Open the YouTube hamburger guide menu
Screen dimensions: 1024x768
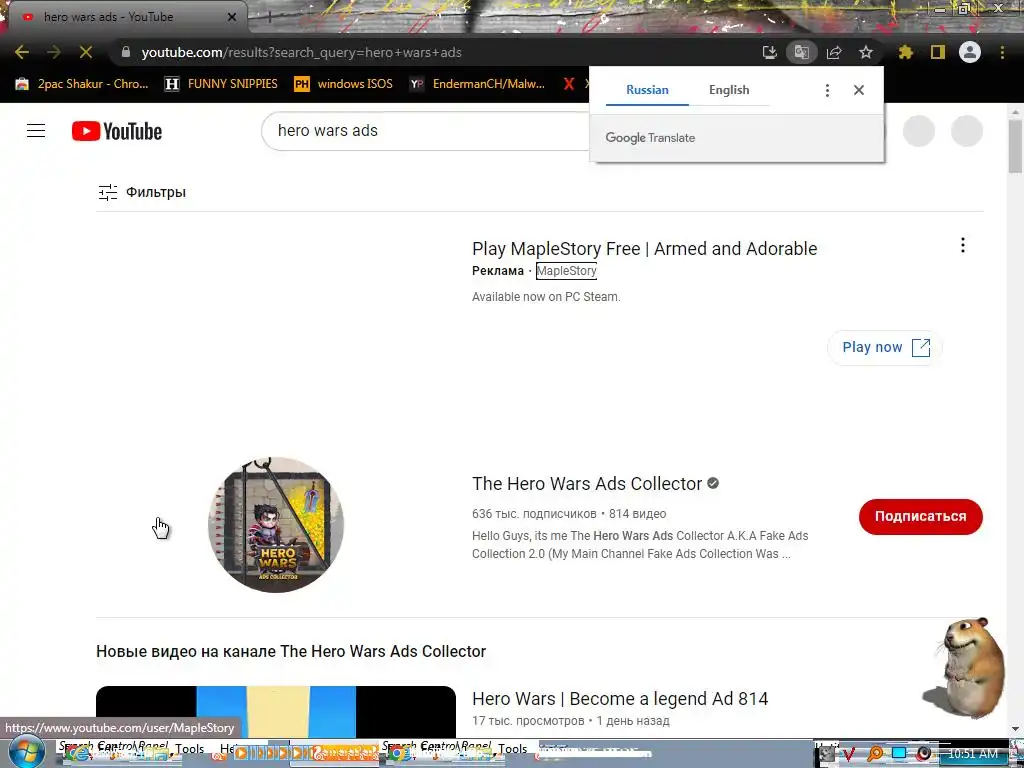[x=36, y=131]
